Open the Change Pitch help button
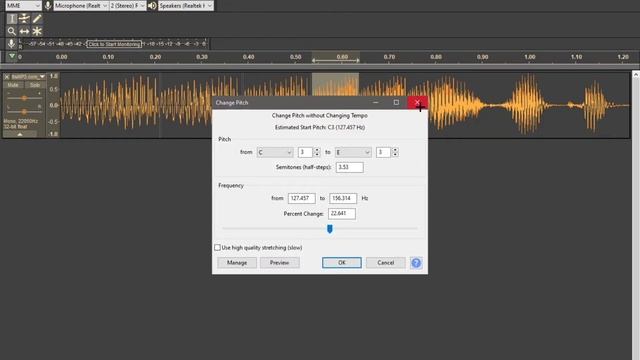 click(x=416, y=263)
